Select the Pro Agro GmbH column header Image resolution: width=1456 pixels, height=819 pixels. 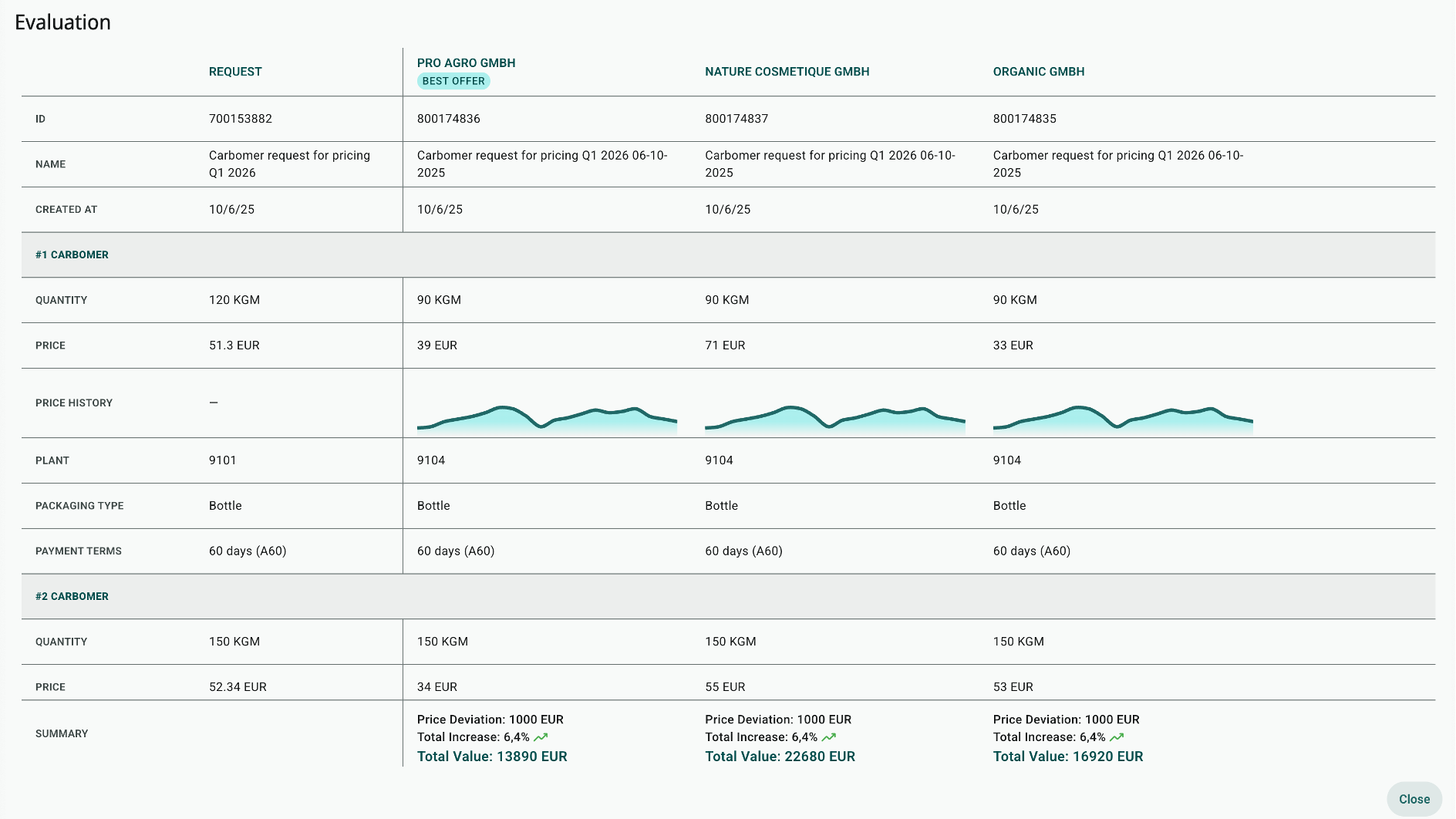click(466, 63)
